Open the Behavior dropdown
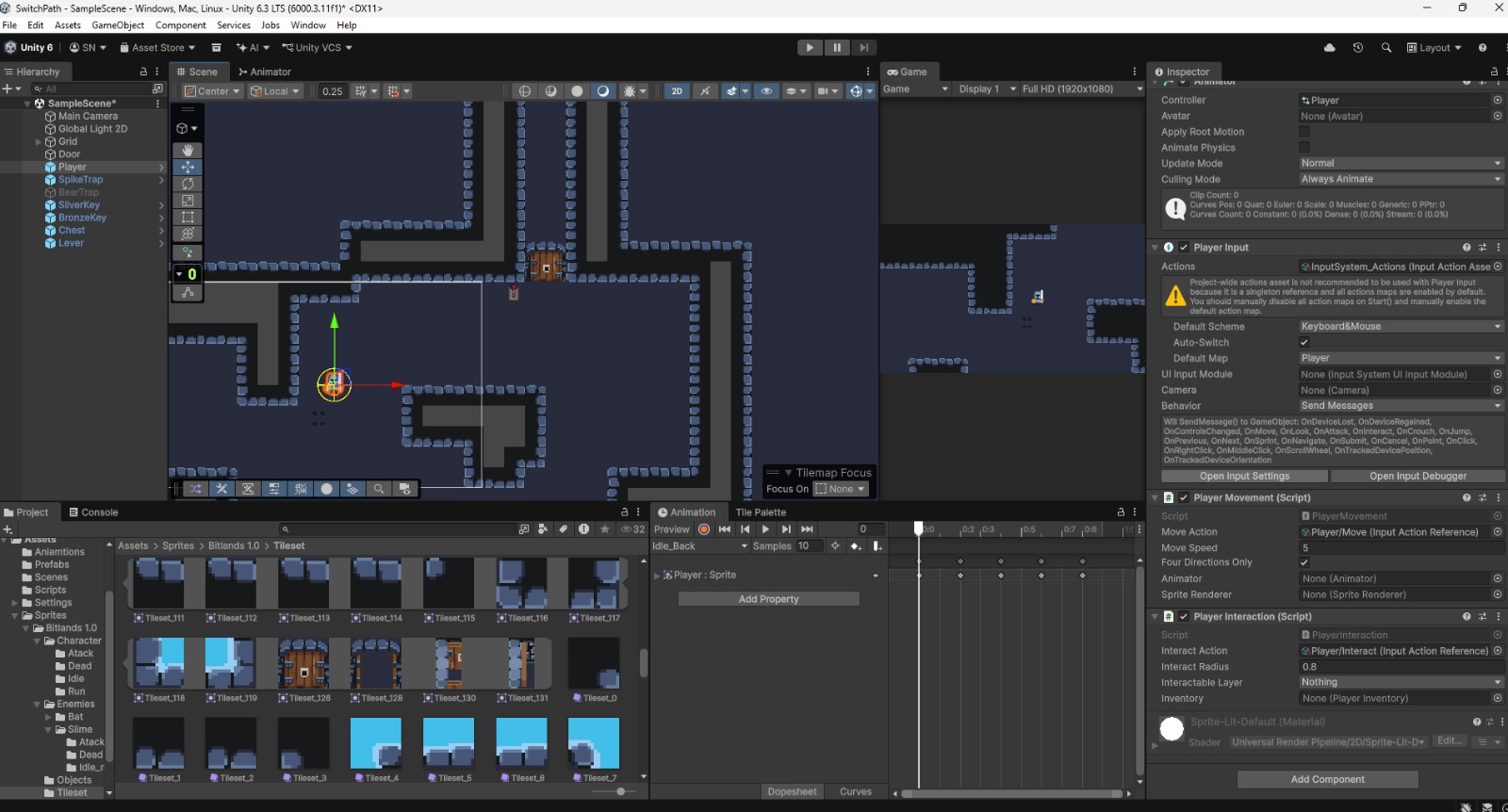The image size is (1508, 812). coord(1401,406)
